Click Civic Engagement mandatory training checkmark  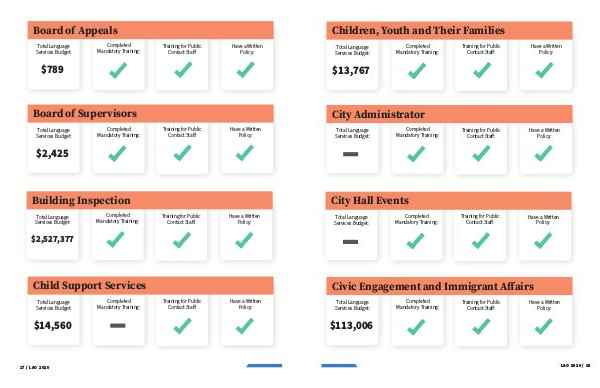tap(416, 327)
